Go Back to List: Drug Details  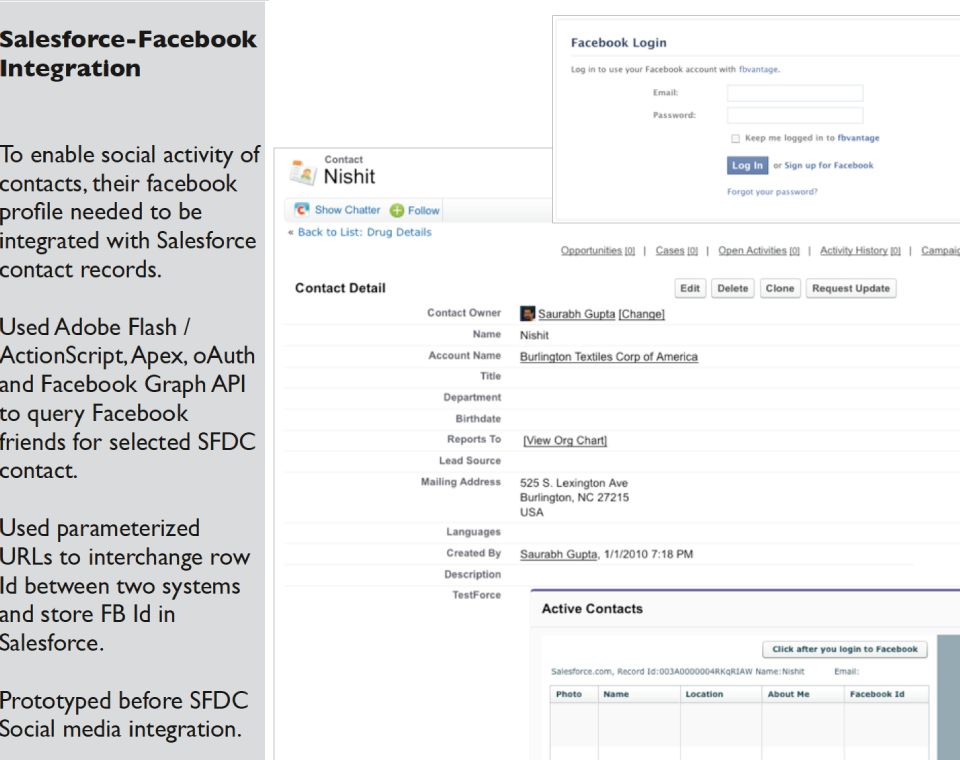point(364,232)
